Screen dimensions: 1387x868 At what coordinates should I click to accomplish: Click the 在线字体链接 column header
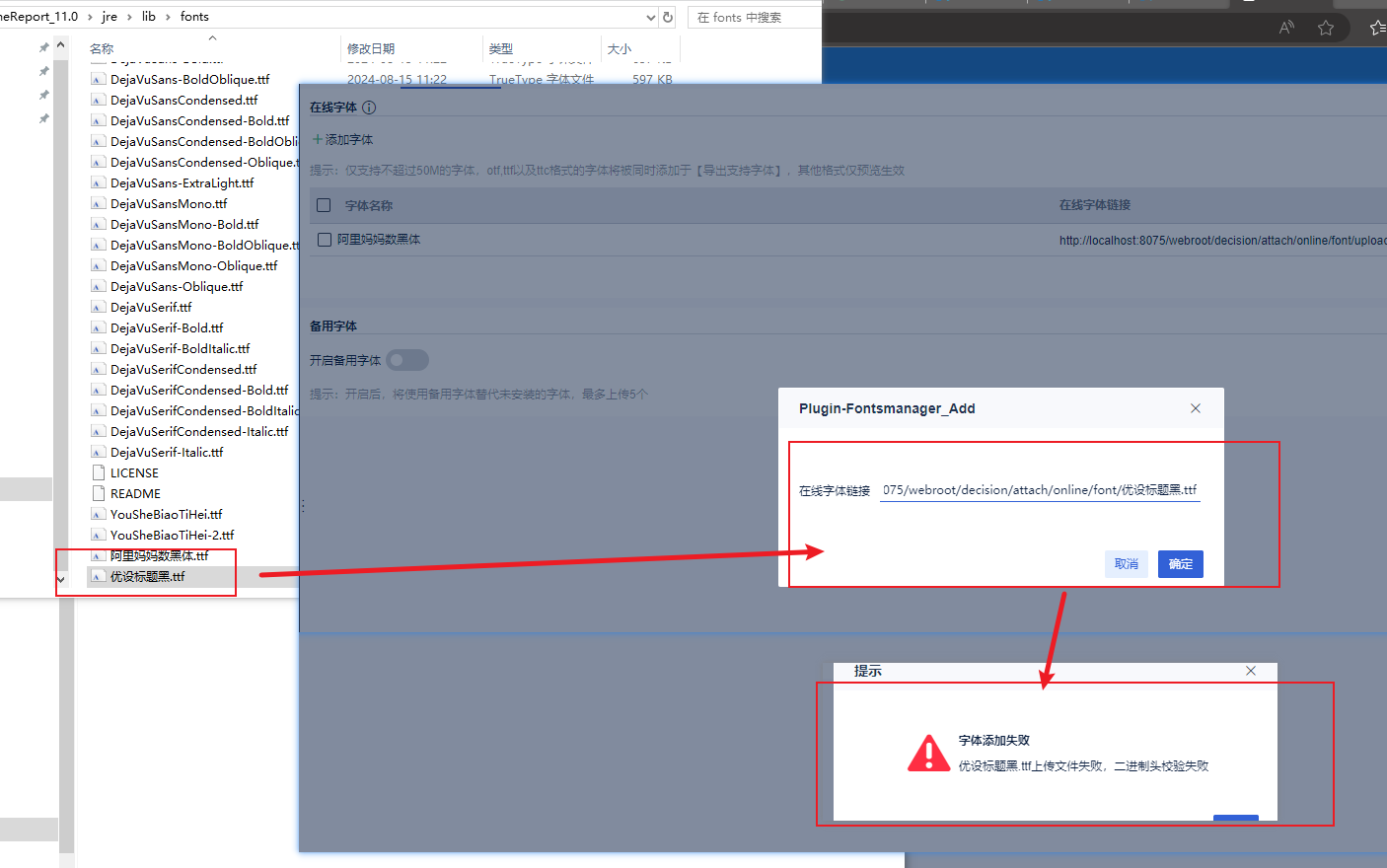pyautogui.click(x=1095, y=205)
